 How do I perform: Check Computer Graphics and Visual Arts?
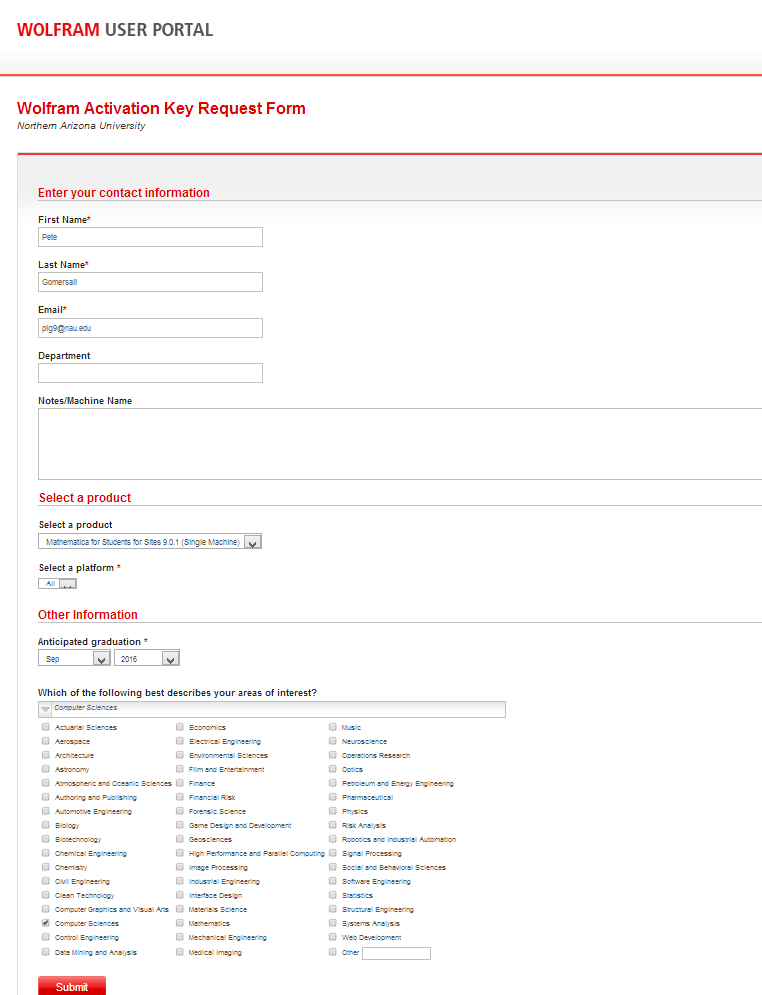tap(46, 909)
